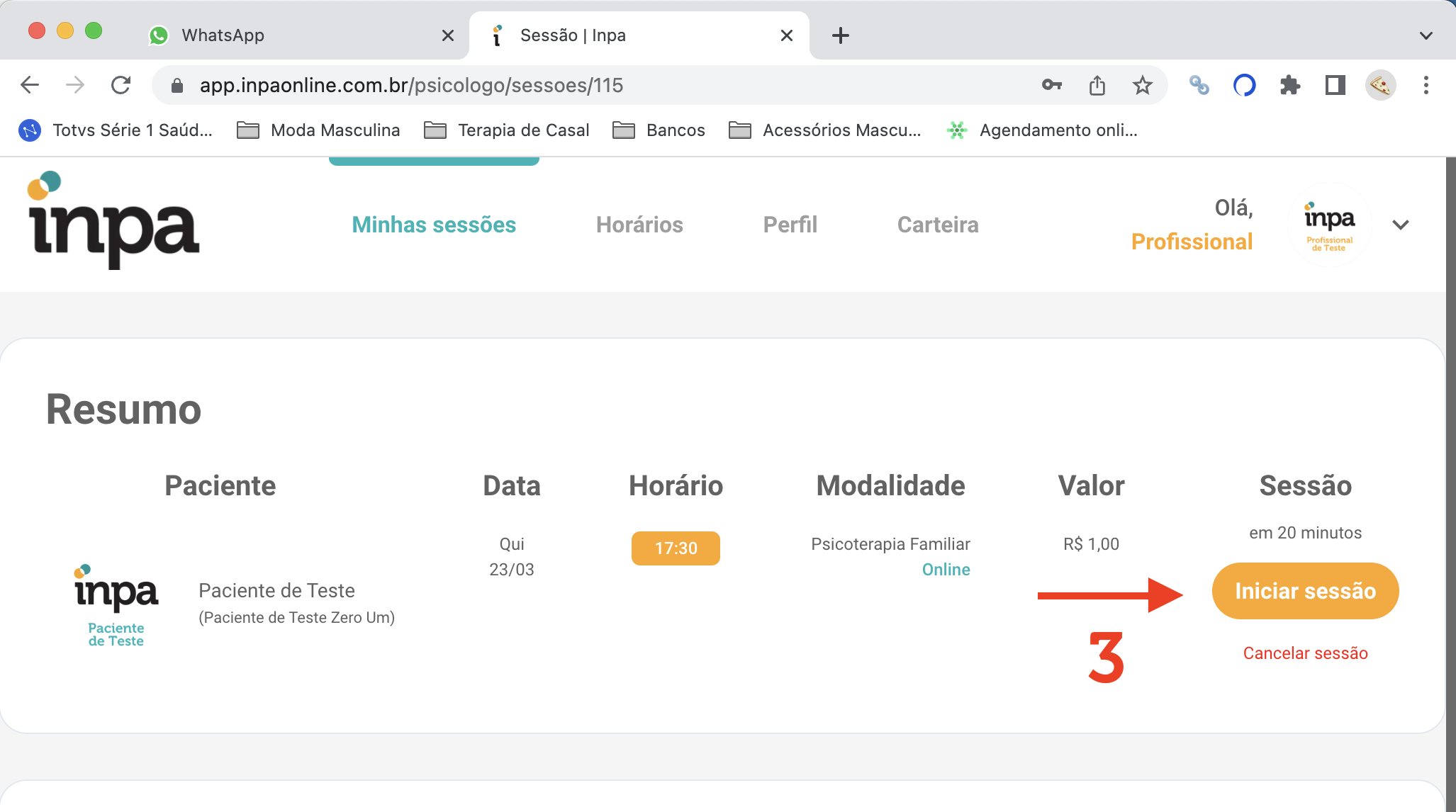Click the browser forward arrow
Screen dimensions: 1456x812
click(74, 85)
